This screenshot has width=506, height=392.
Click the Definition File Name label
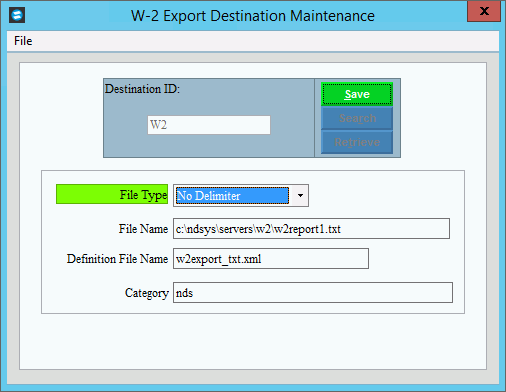(117, 259)
